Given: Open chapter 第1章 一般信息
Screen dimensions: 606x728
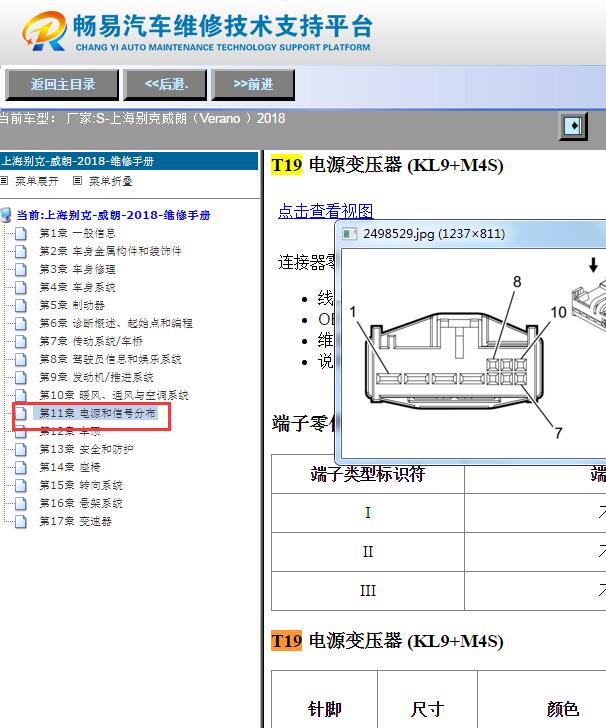Looking at the screenshot, I should tap(77, 233).
